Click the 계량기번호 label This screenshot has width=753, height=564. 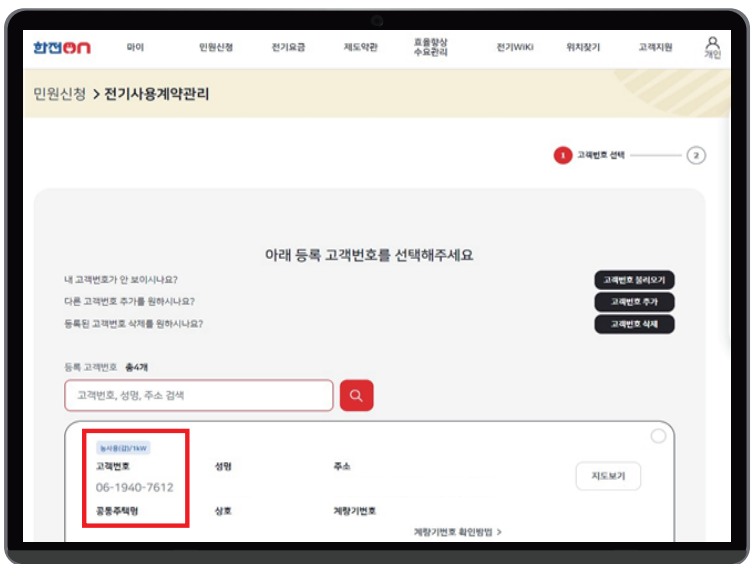pyautogui.click(x=355, y=511)
